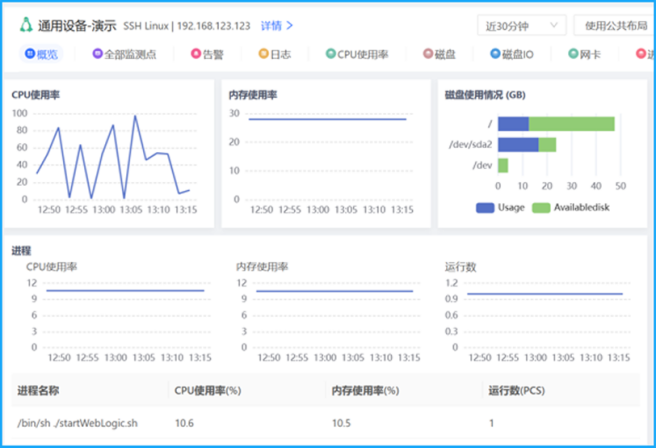This screenshot has height=448, width=656.
Task: Click the orange icon beside 日志
Action: [x=264, y=54]
